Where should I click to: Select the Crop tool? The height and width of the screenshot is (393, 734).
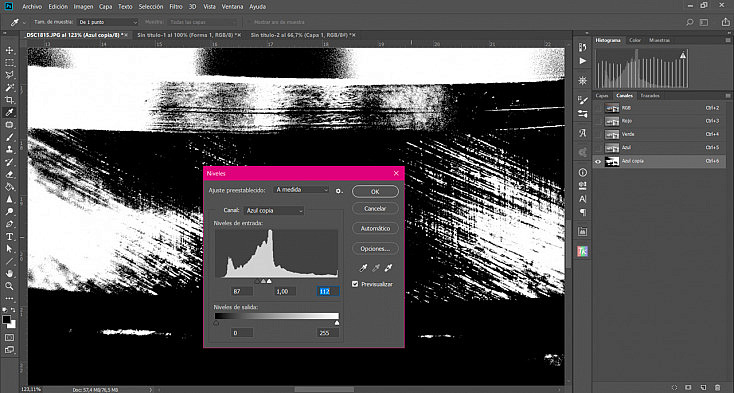point(9,100)
